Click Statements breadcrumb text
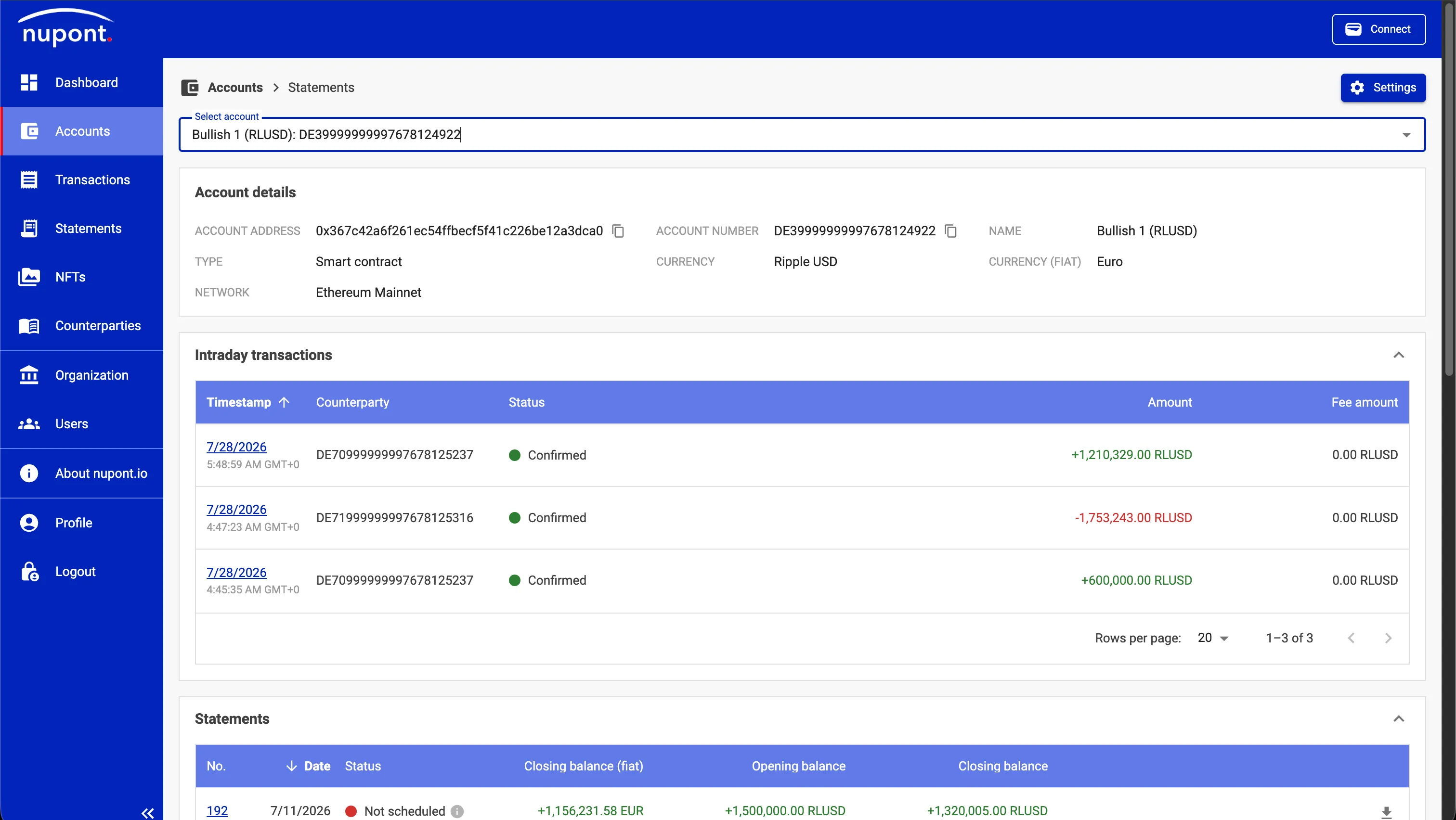Viewport: 1456px width, 820px height. click(x=321, y=88)
